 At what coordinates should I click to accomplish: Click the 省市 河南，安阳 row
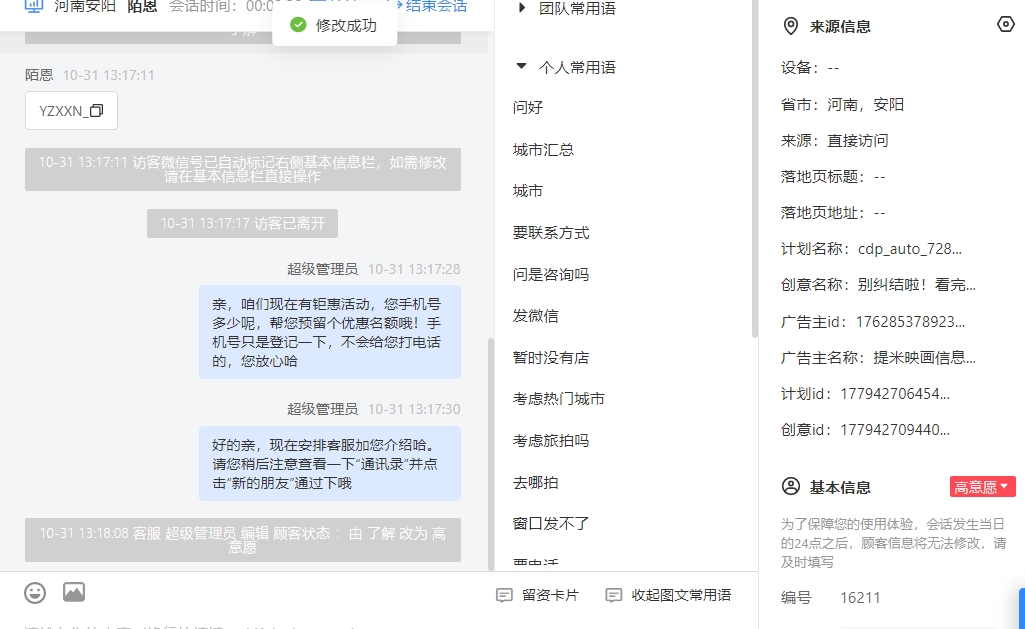(843, 105)
